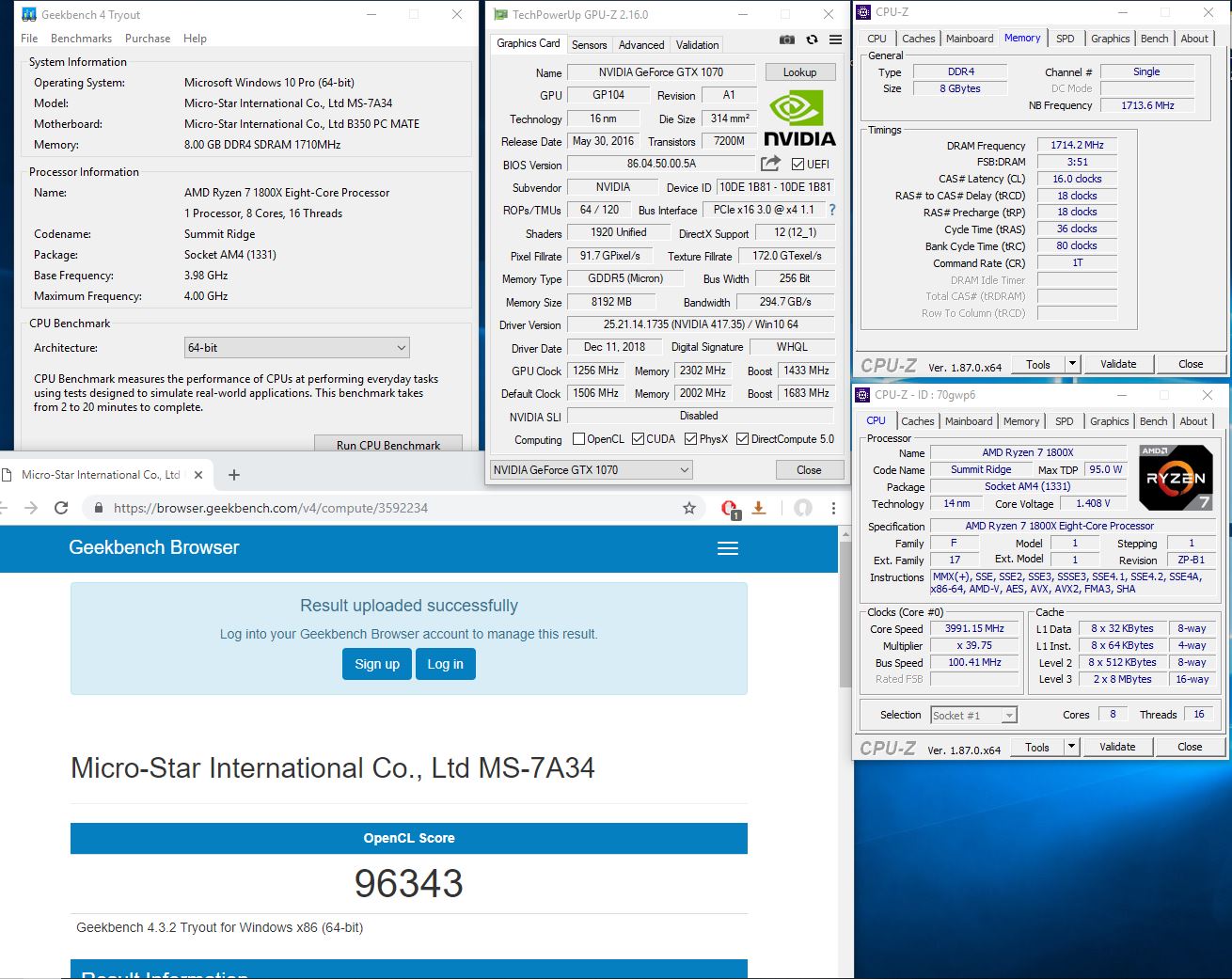
Task: Select Bench tab in upper CPU-Z window
Action: pyautogui.click(x=1155, y=39)
